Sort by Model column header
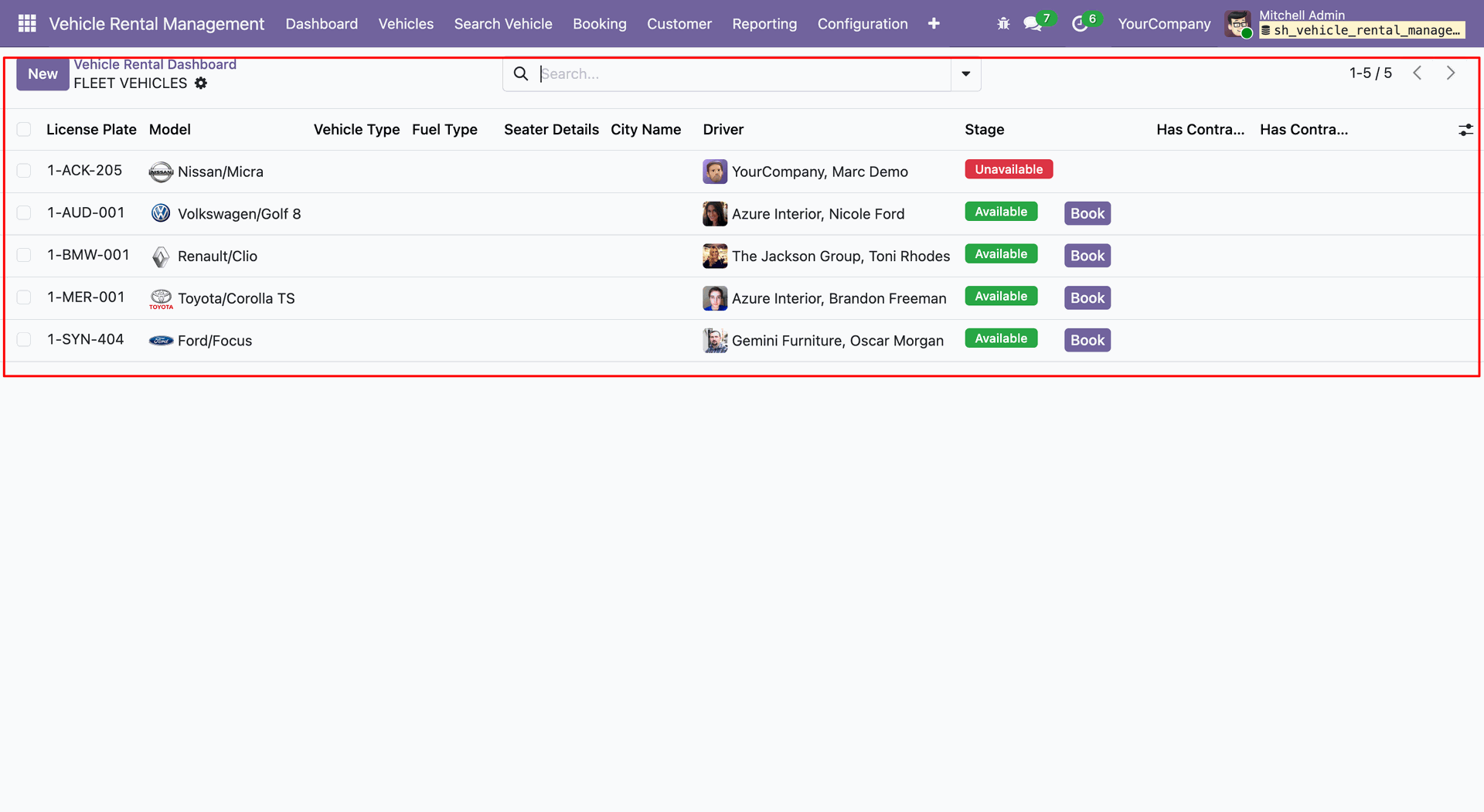 click(x=170, y=130)
